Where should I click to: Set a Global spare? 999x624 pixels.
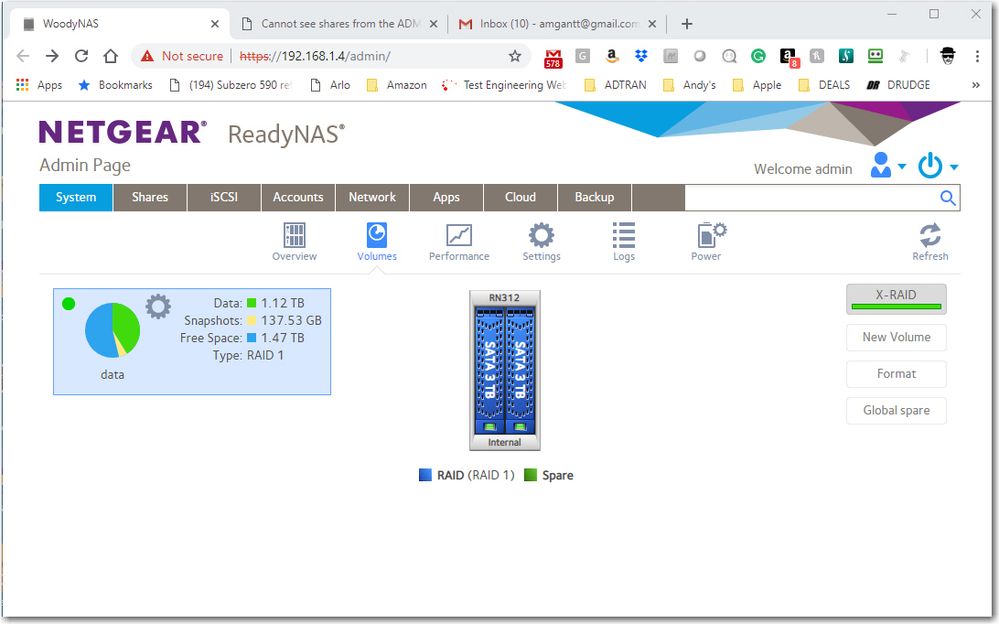[895, 410]
